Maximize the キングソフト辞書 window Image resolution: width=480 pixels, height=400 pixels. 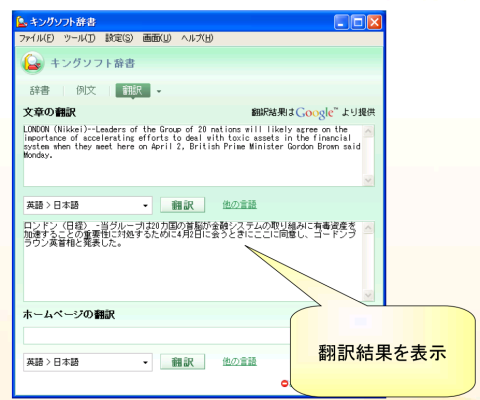coord(358,23)
